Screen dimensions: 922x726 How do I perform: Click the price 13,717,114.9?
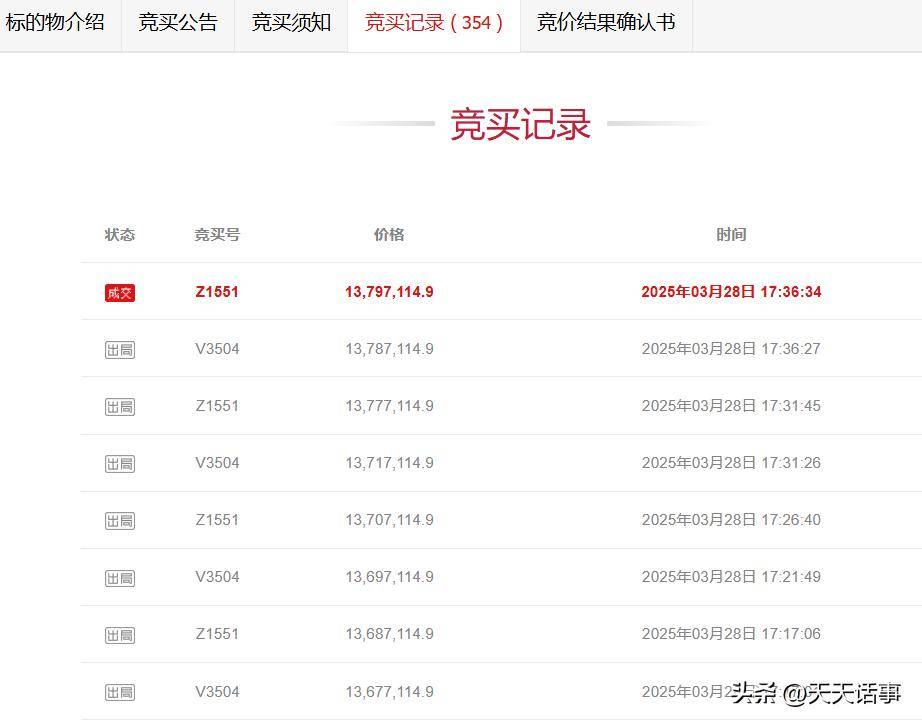pos(389,463)
